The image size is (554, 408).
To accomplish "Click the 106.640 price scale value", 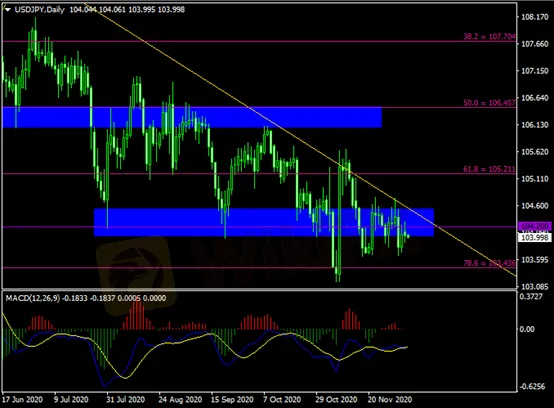I will click(535, 98).
